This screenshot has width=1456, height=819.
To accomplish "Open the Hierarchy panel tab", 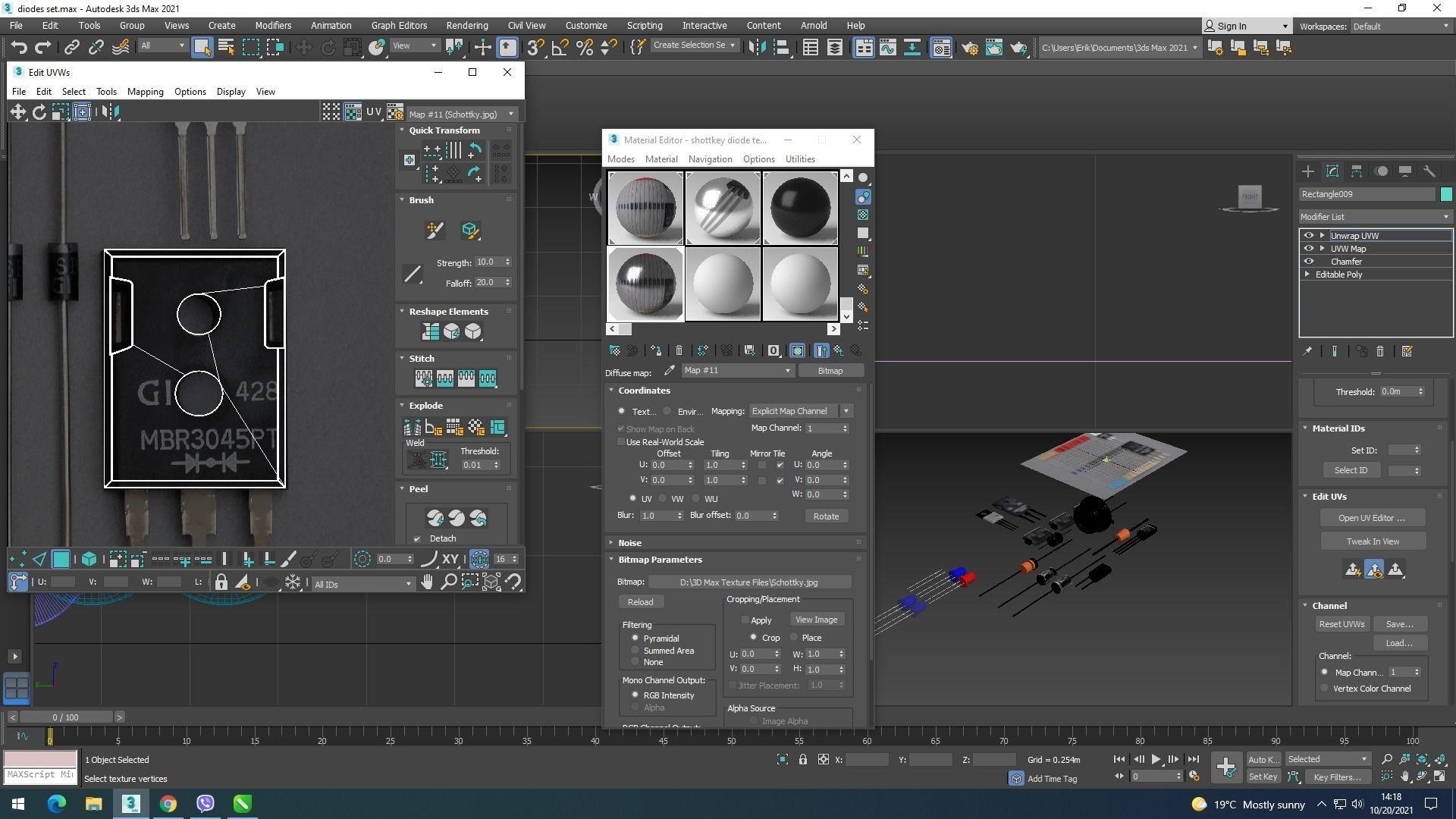I will click(1357, 171).
